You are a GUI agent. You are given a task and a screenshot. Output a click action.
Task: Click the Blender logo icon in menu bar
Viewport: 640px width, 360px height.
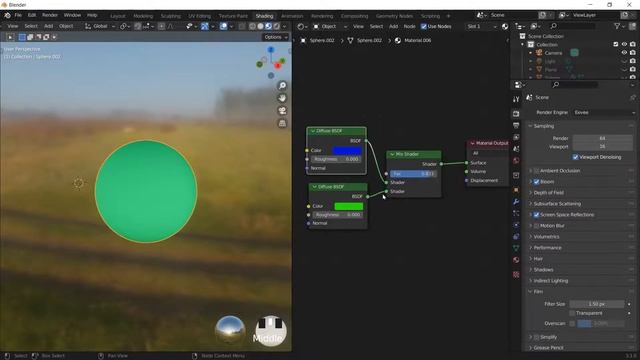click(x=7, y=15)
